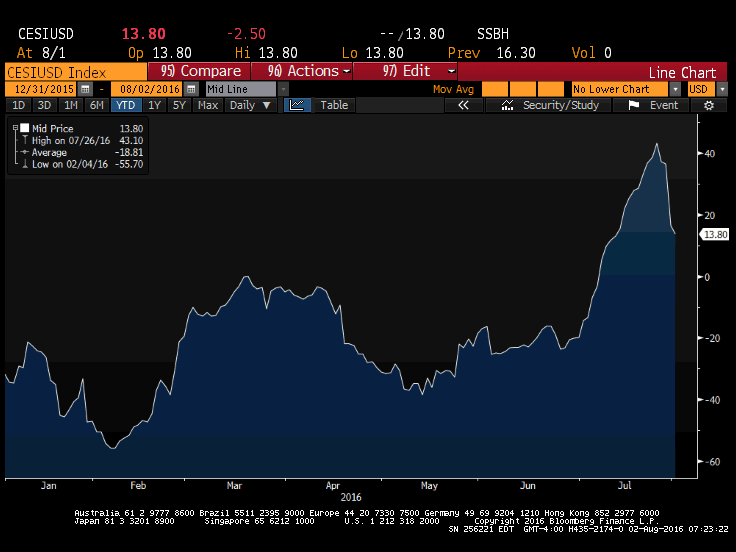
Task: Click the Compare button
Action: tap(200, 71)
